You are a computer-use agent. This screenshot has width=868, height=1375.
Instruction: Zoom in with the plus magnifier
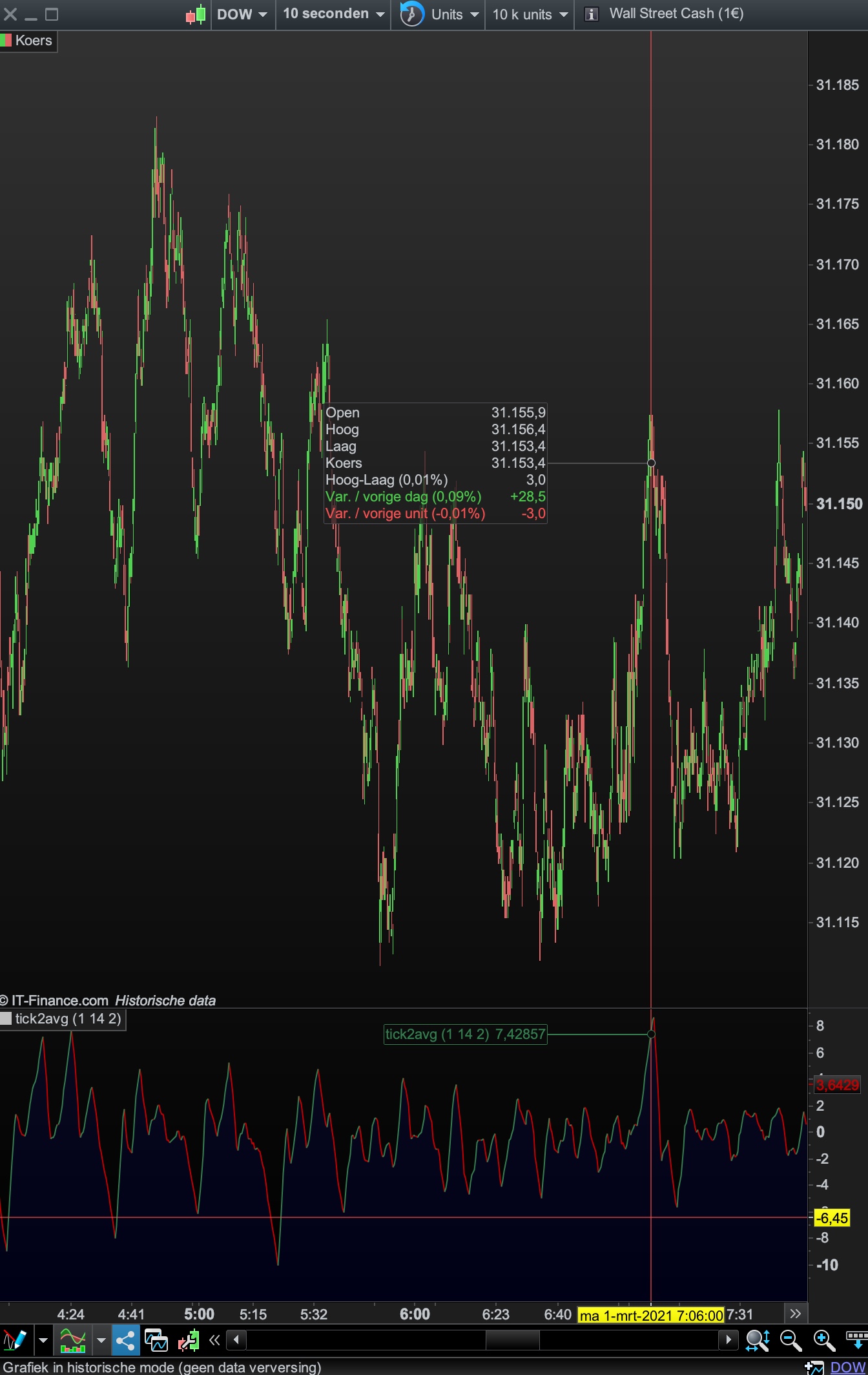click(x=824, y=1340)
